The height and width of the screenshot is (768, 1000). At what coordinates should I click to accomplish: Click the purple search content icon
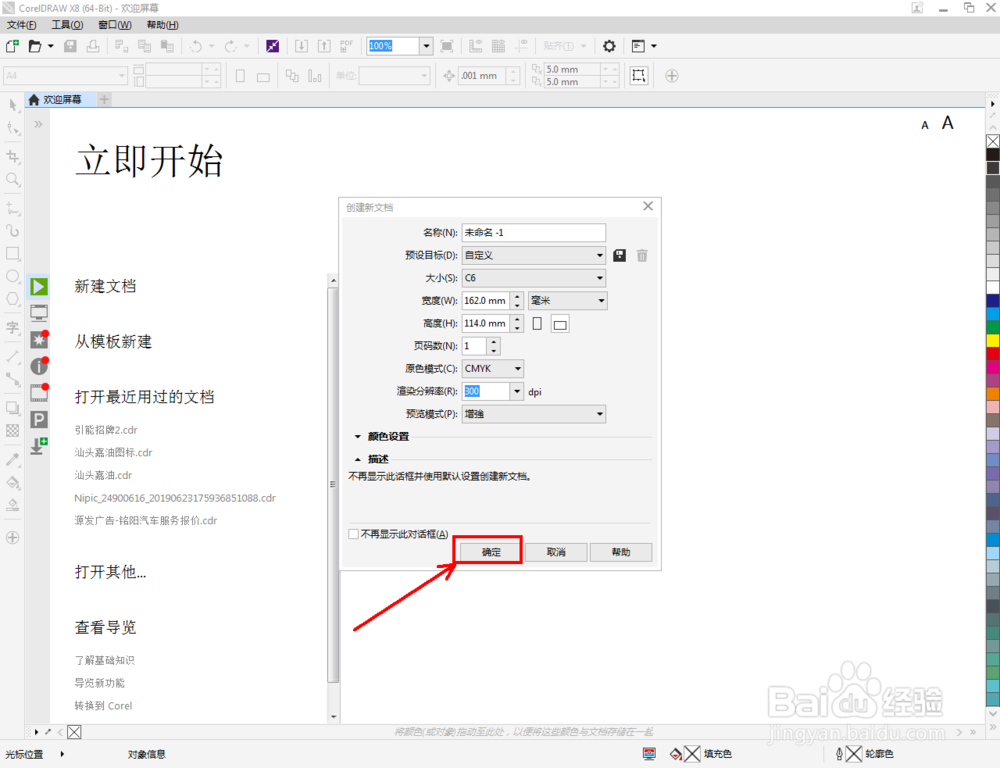(272, 46)
